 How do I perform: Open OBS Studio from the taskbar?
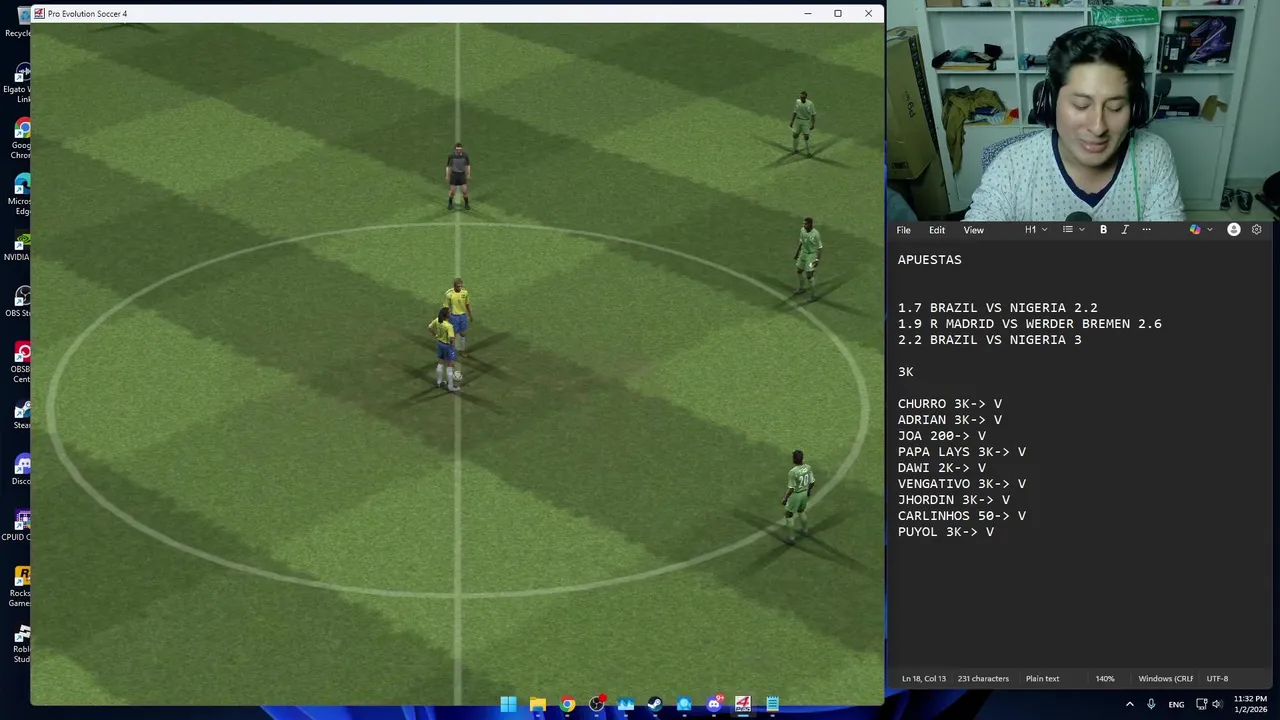click(x=597, y=704)
